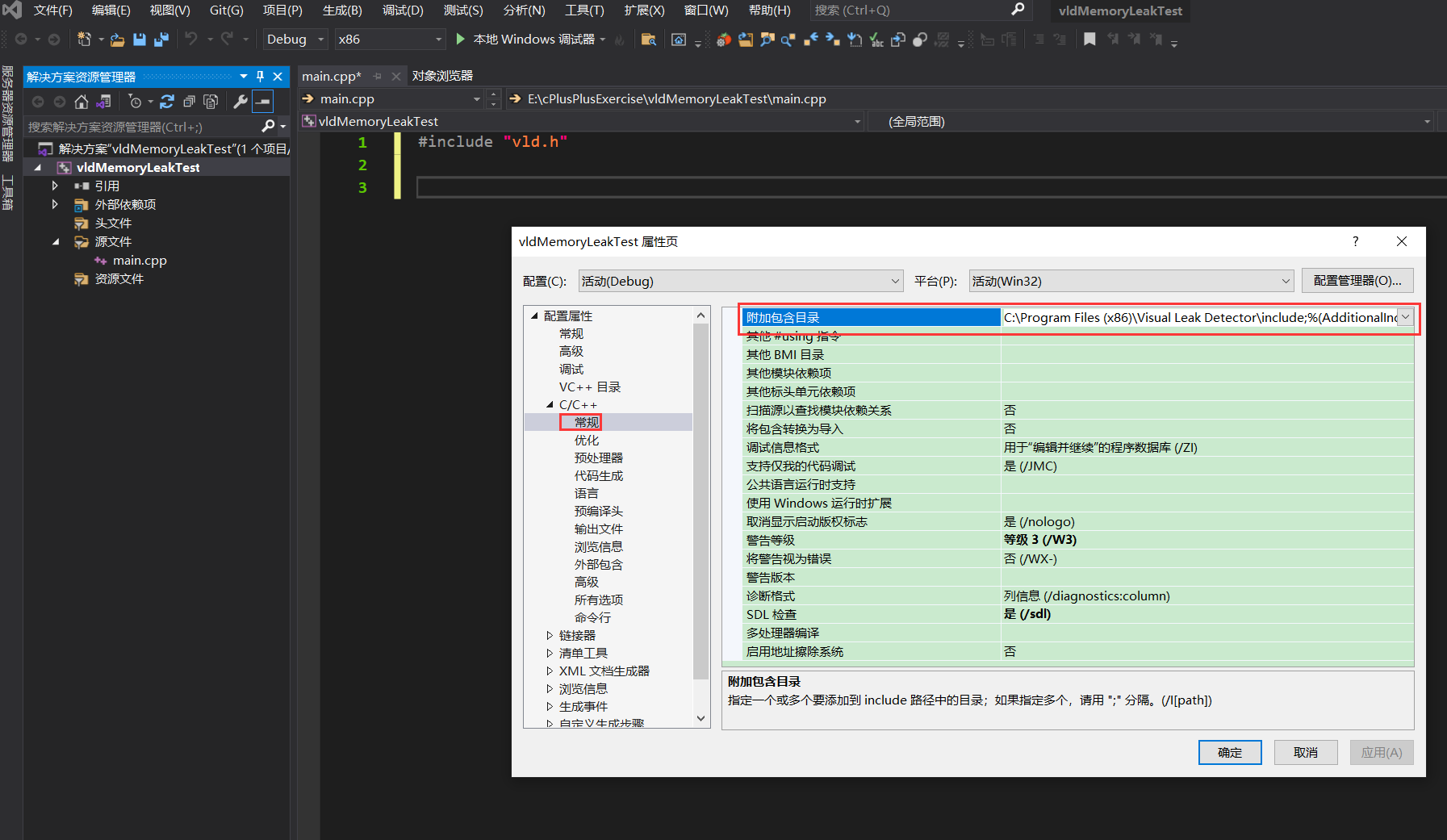
Task: Expand the 外部依赖项 tree node
Action: [x=55, y=204]
